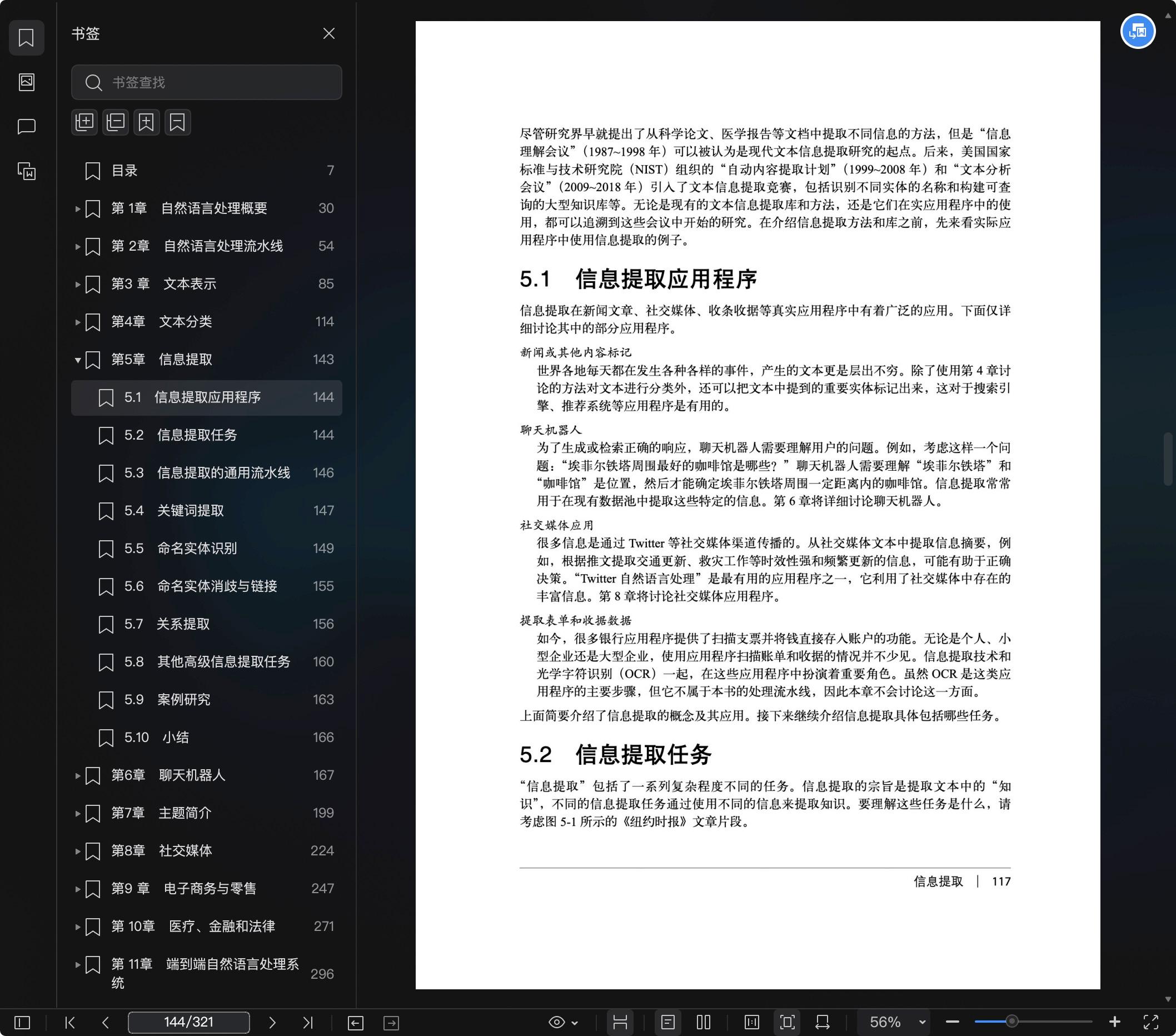Jump to 5.10 小结 bookmark
This screenshot has height=1036, width=1176.
click(x=207, y=738)
